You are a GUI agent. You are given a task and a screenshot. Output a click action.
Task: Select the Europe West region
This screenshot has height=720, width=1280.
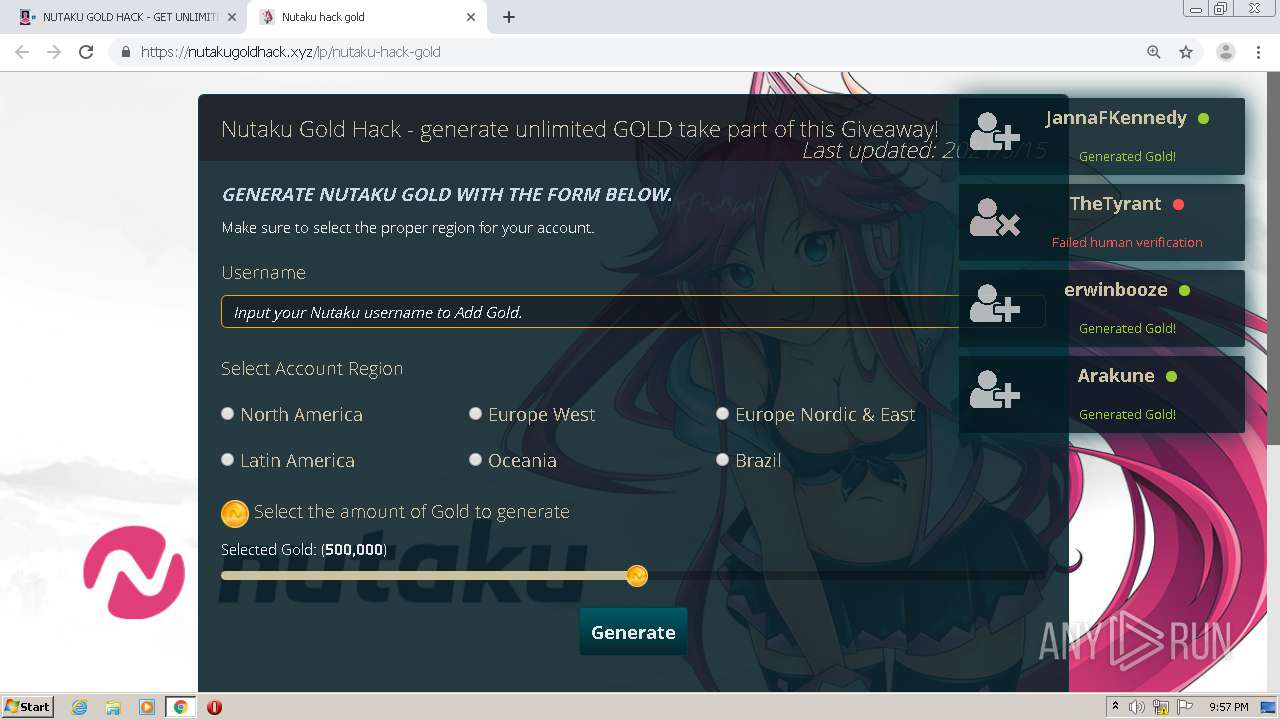click(476, 413)
